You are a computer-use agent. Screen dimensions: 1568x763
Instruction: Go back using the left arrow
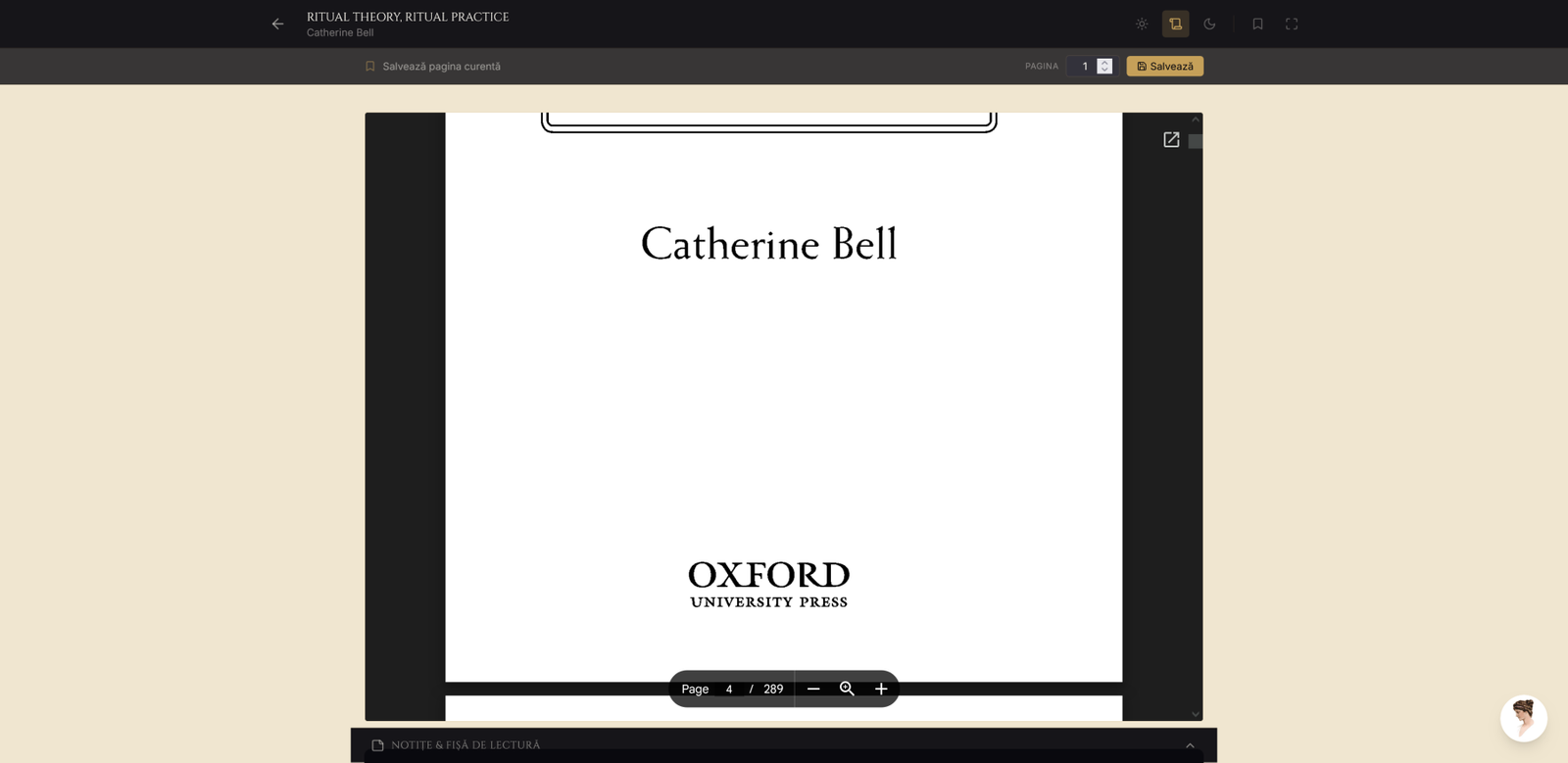click(x=277, y=24)
